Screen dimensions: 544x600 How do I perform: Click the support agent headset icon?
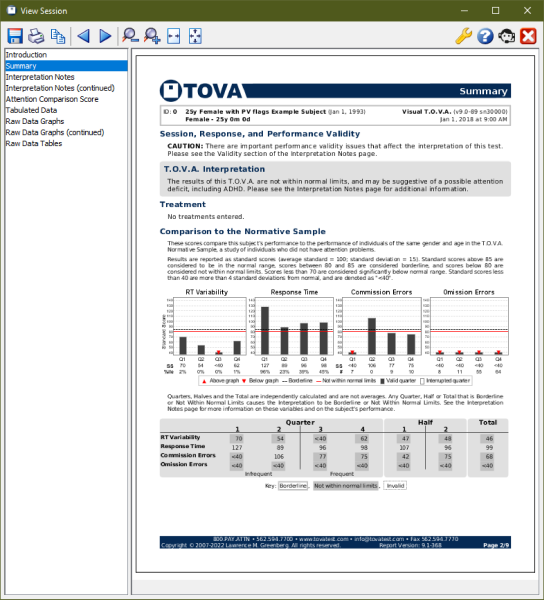coord(507,36)
